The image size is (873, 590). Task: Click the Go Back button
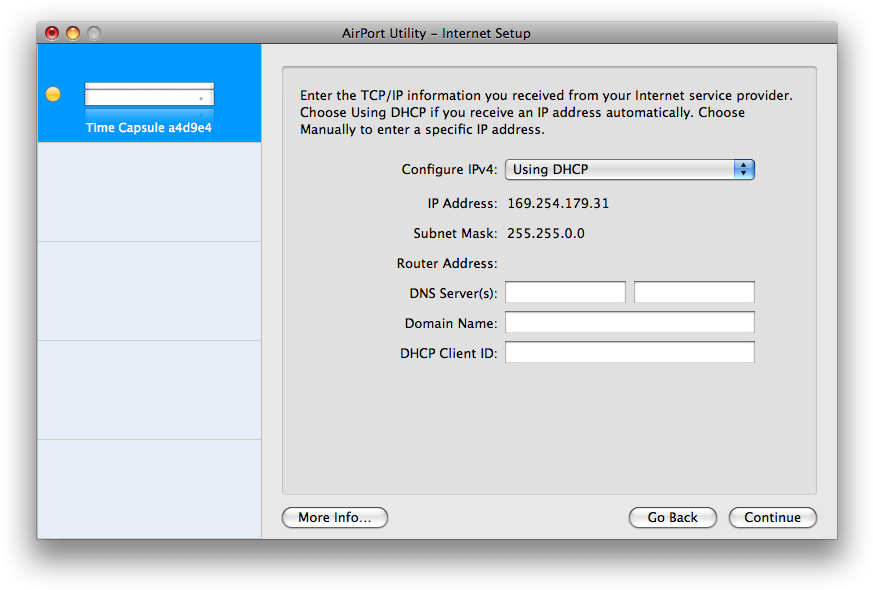click(x=672, y=517)
